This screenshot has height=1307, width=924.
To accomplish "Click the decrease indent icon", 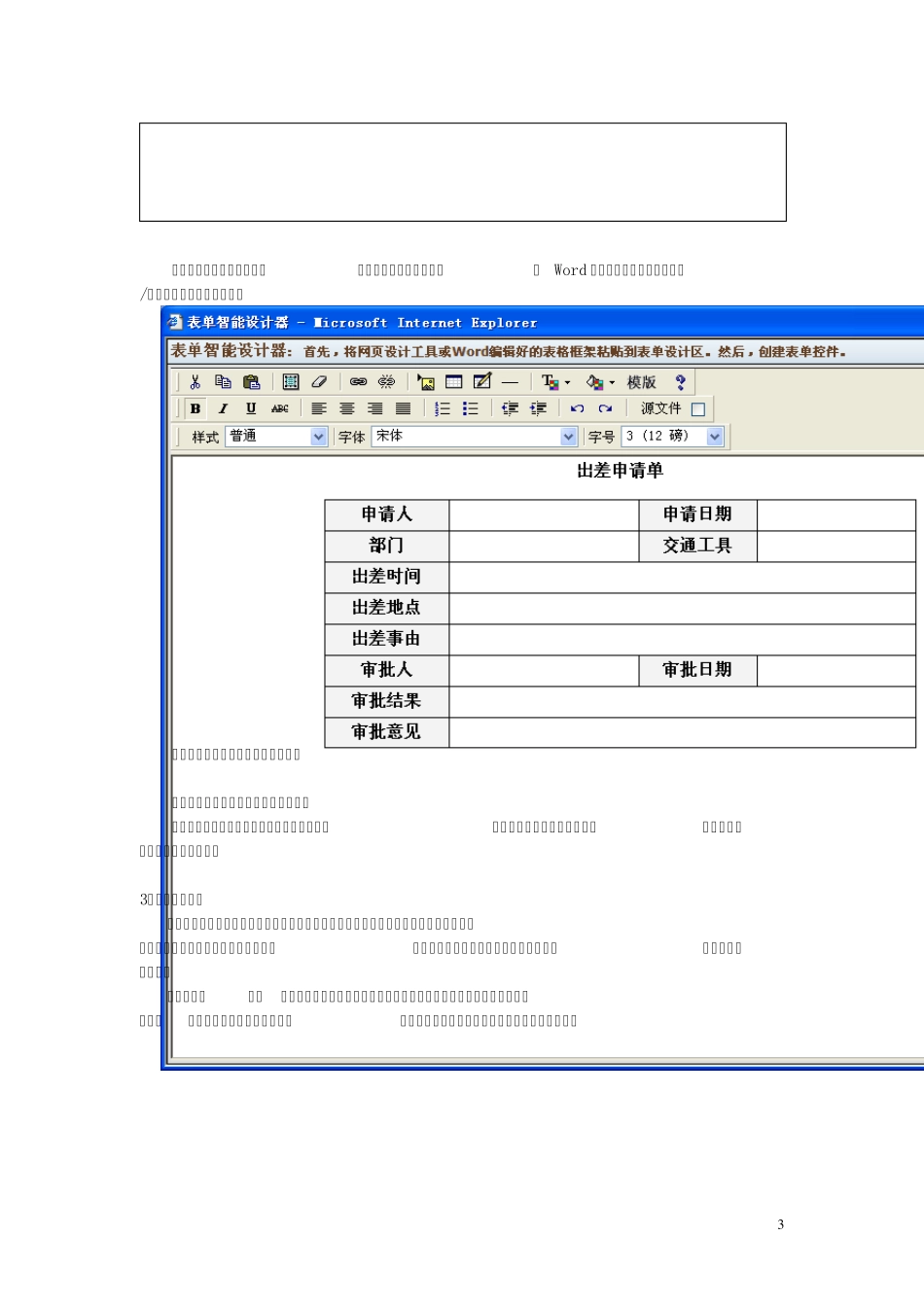I will (510, 408).
